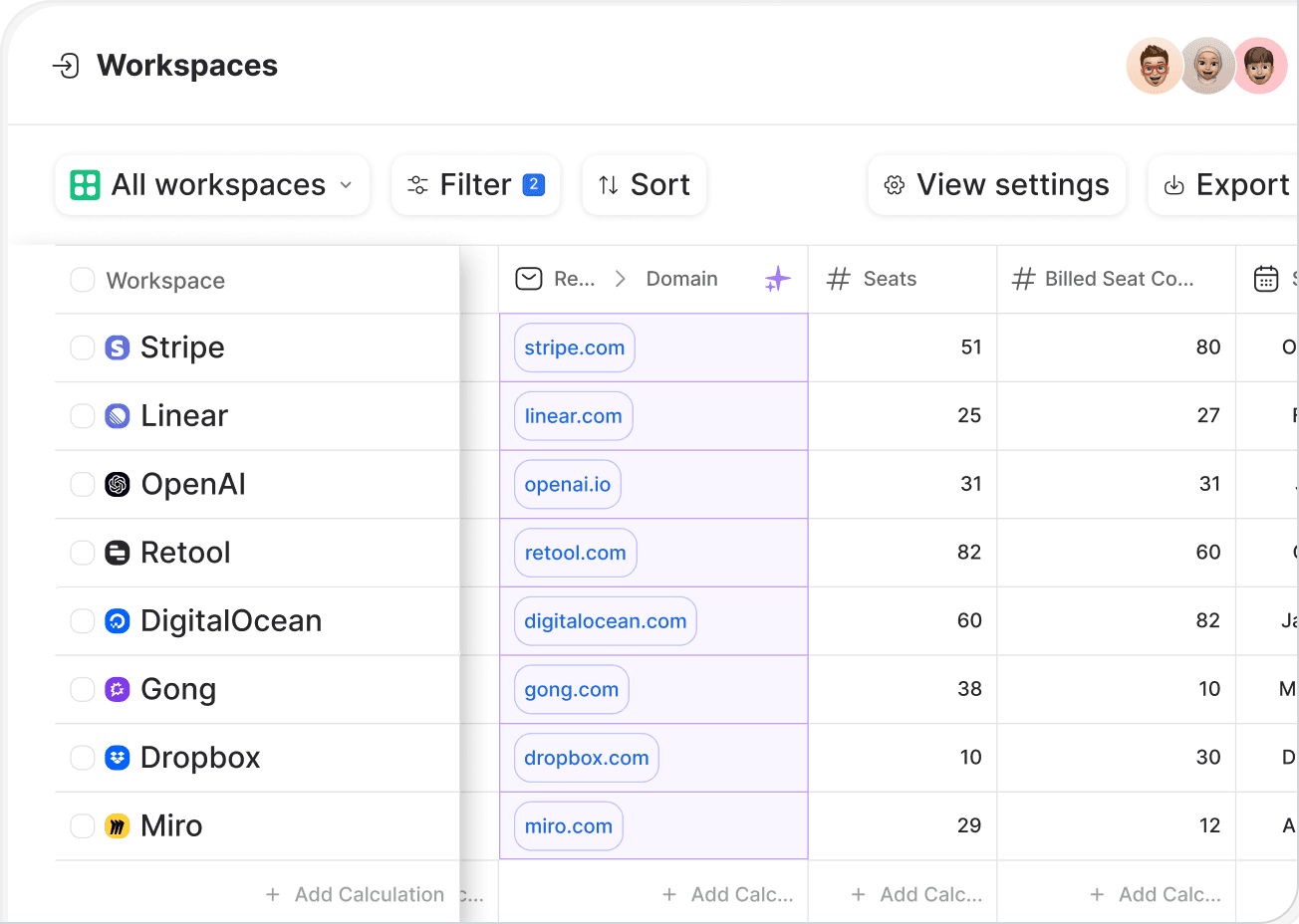Click the DigitalOcean logo icon
The height and width of the screenshot is (924, 1299).
click(118, 621)
